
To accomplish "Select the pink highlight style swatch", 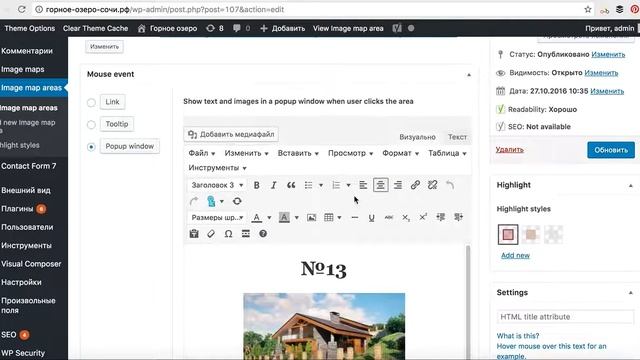I will click(x=508, y=234).
